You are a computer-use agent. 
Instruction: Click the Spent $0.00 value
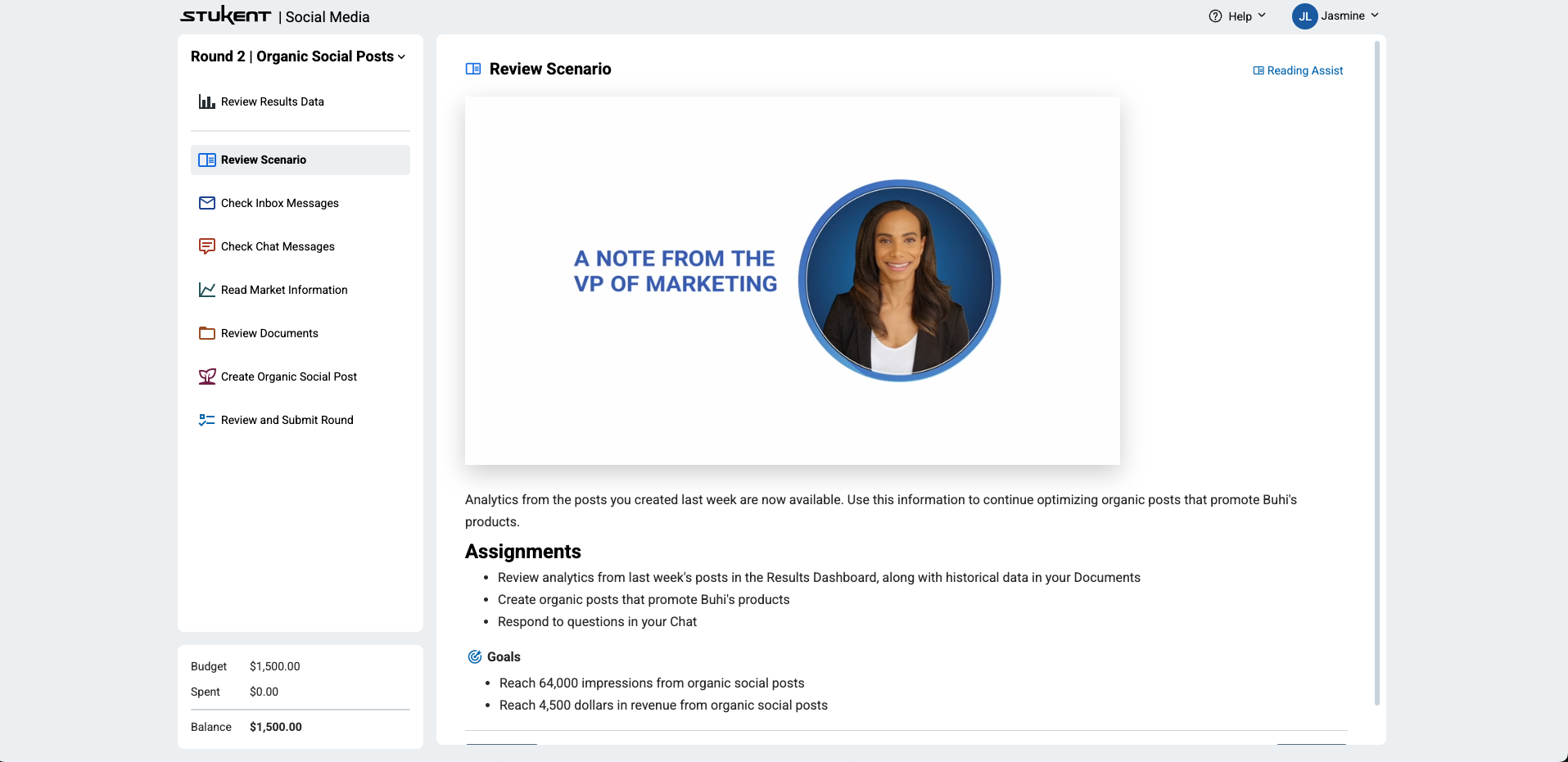click(264, 692)
